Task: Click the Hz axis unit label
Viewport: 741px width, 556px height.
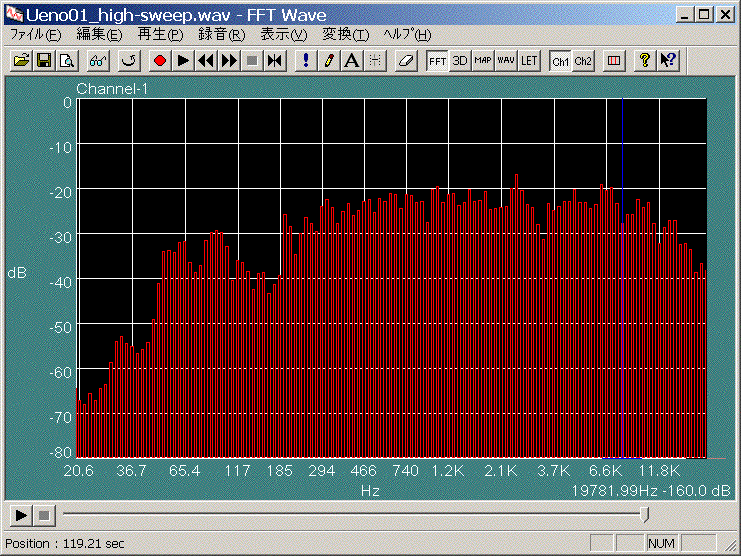Action: tap(370, 491)
